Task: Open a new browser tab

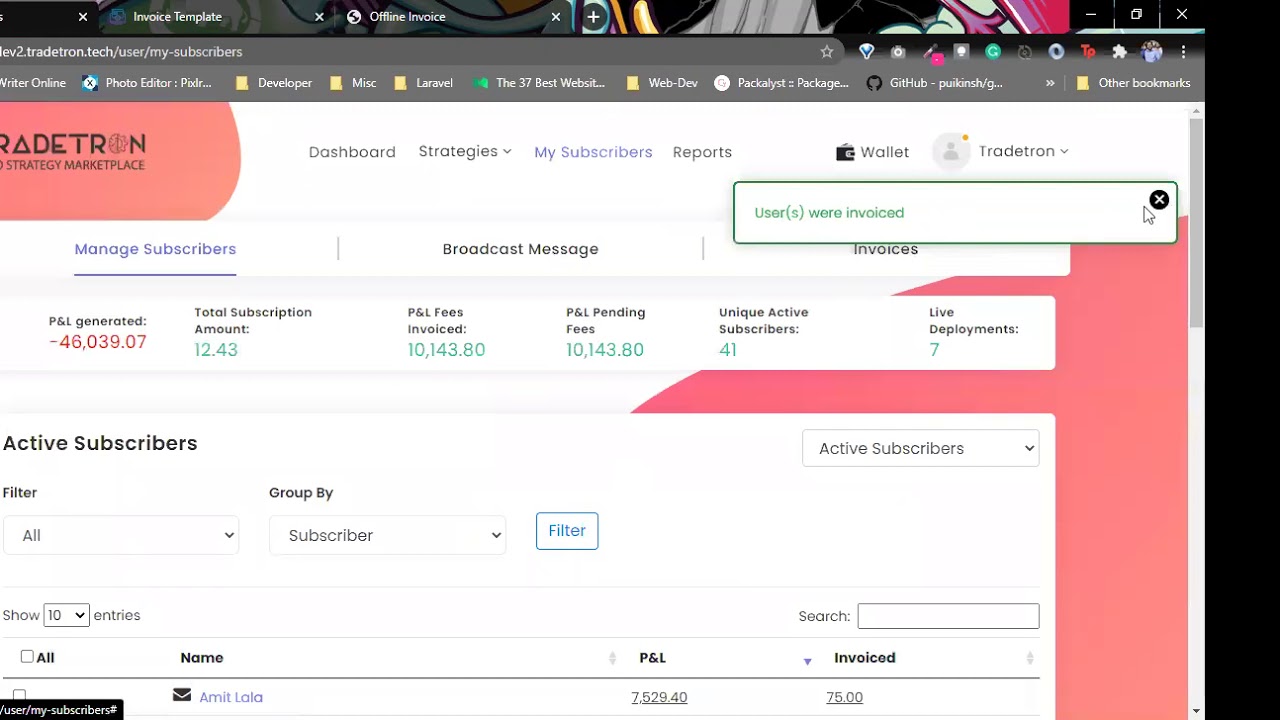Action: 593,17
